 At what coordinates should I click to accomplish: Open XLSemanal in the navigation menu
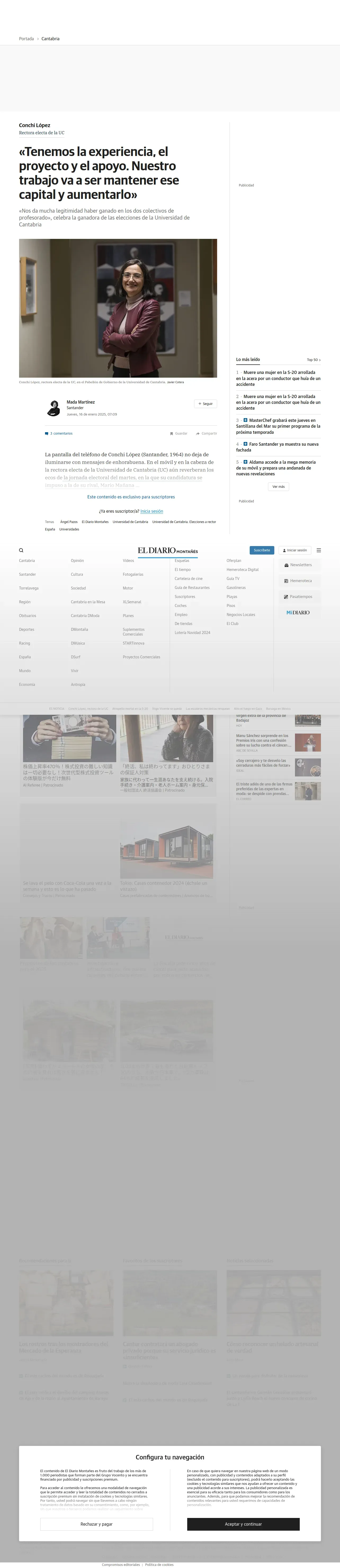[x=132, y=602]
